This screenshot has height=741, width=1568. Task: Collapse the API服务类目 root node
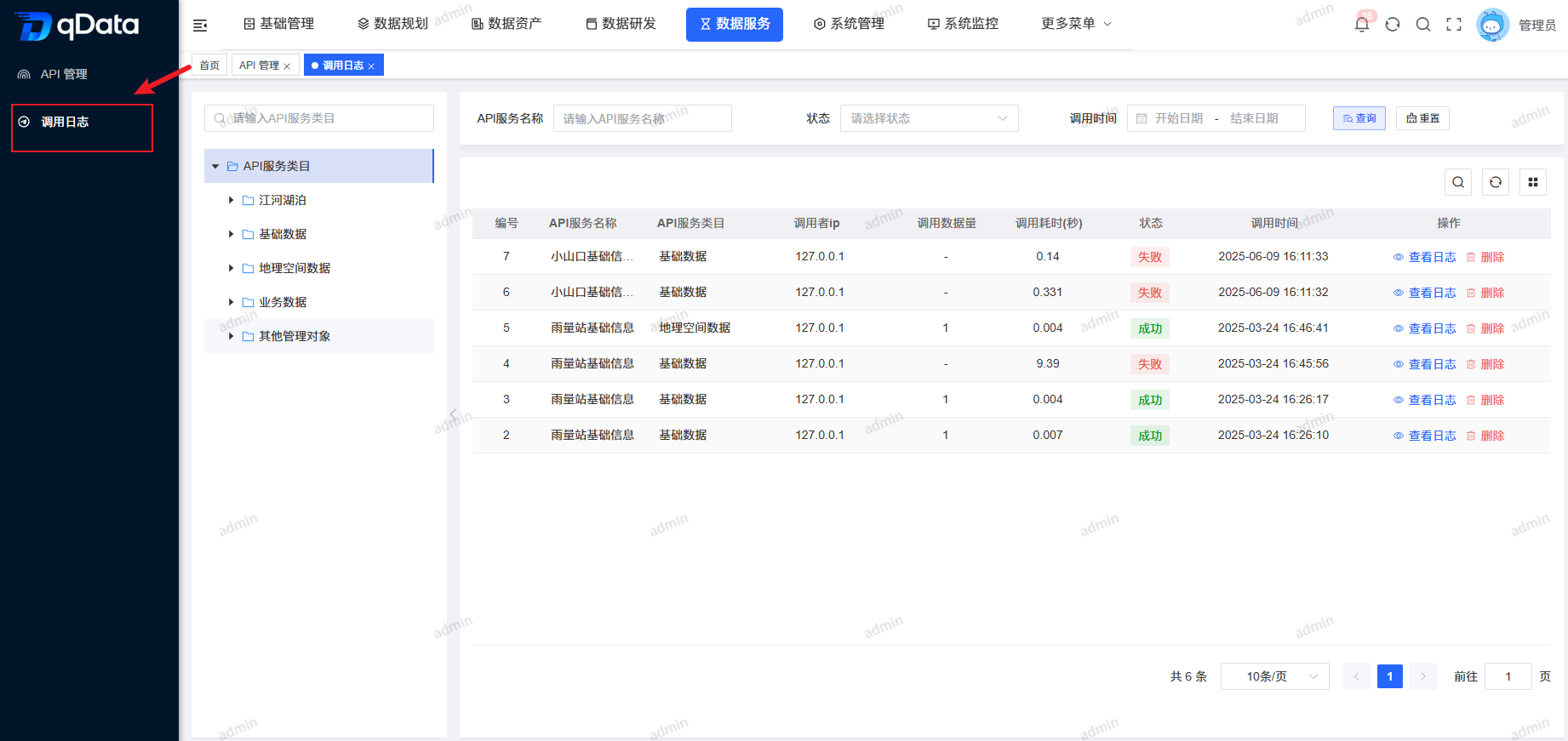click(215, 166)
